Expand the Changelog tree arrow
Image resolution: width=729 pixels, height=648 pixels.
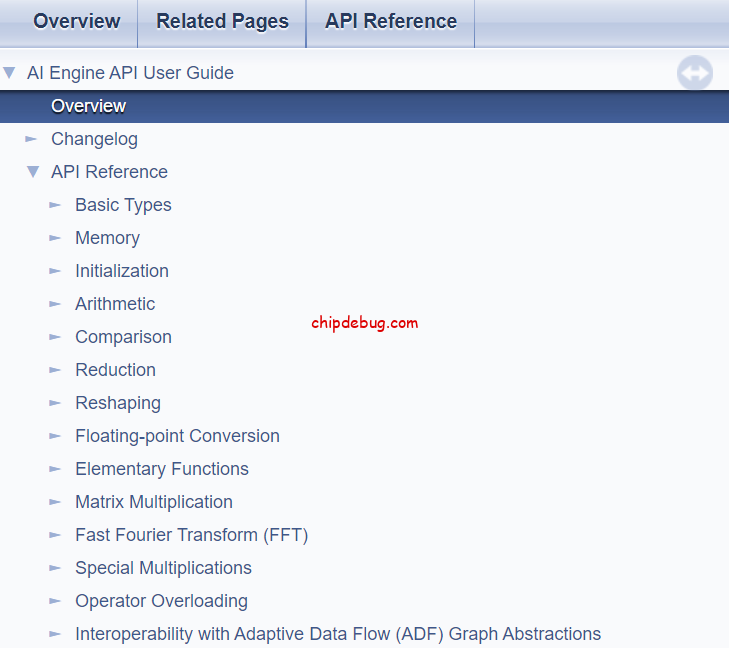click(x=32, y=139)
